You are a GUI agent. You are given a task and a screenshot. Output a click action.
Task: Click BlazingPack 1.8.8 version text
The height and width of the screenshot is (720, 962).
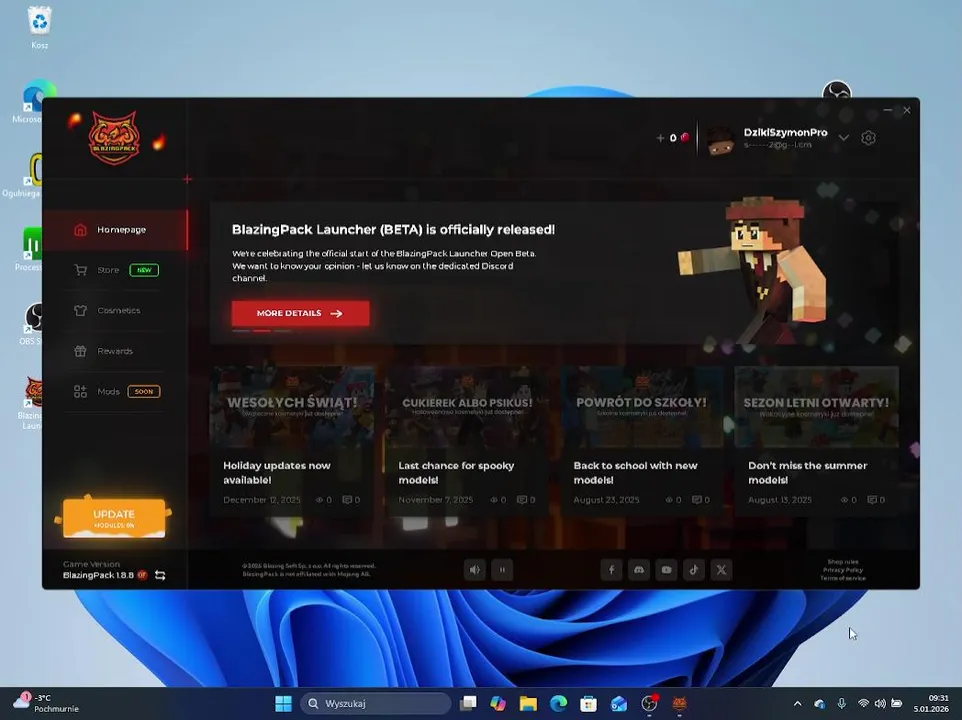pos(98,575)
